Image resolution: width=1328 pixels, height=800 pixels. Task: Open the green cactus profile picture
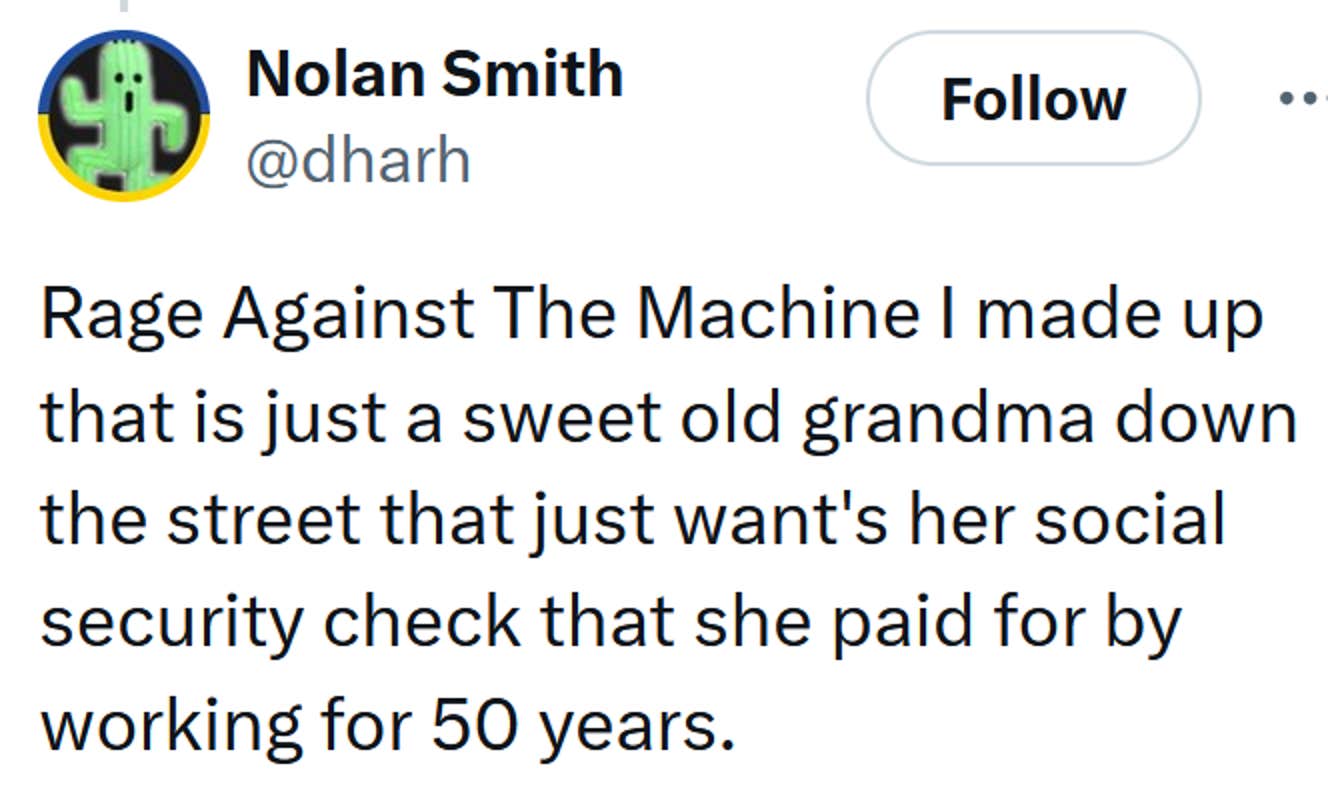123,115
